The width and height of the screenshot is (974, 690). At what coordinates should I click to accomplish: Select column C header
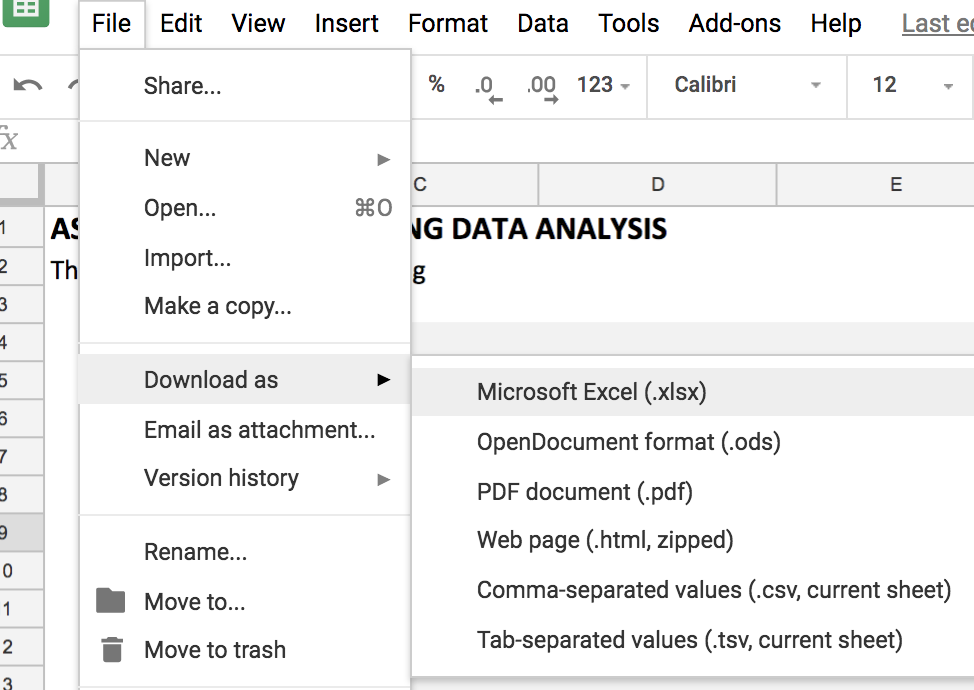475,184
